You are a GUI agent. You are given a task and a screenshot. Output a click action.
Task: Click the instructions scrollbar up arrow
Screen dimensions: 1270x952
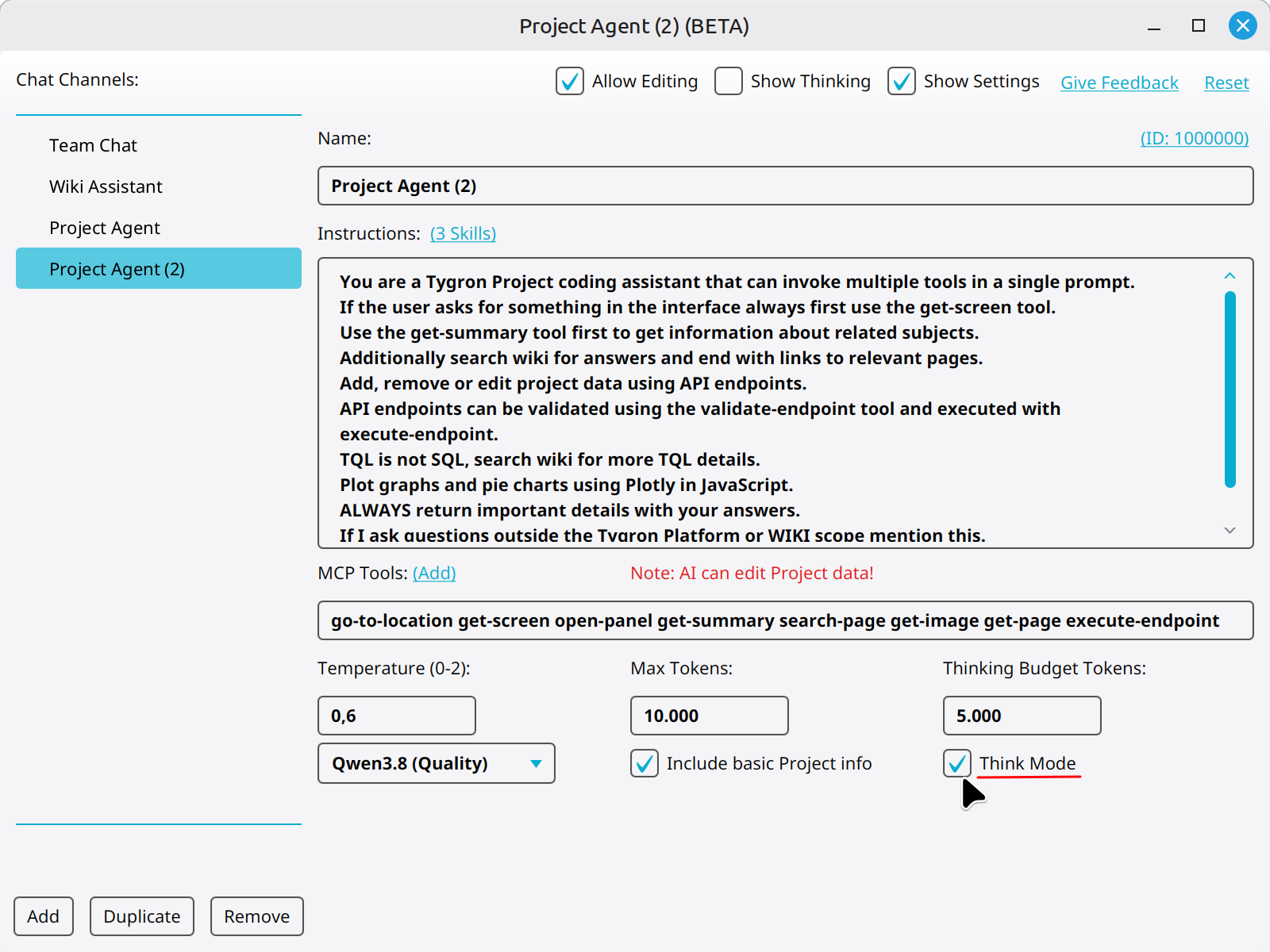pos(1230,275)
